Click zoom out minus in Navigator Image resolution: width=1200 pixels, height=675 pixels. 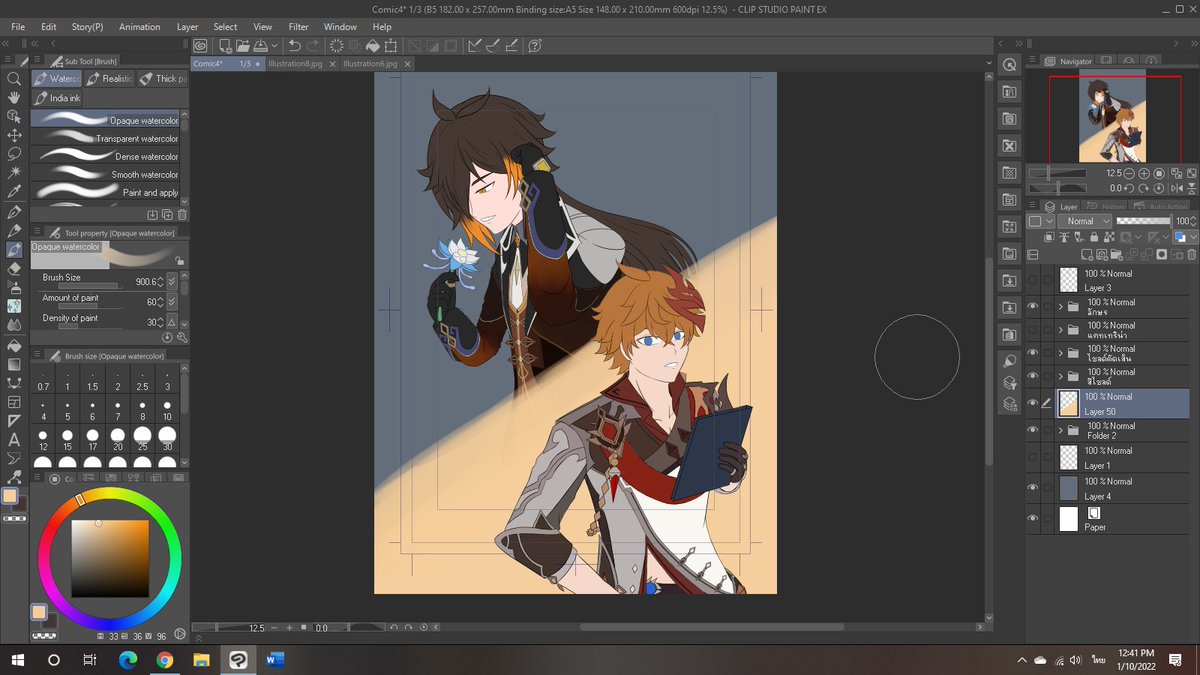tap(1129, 173)
